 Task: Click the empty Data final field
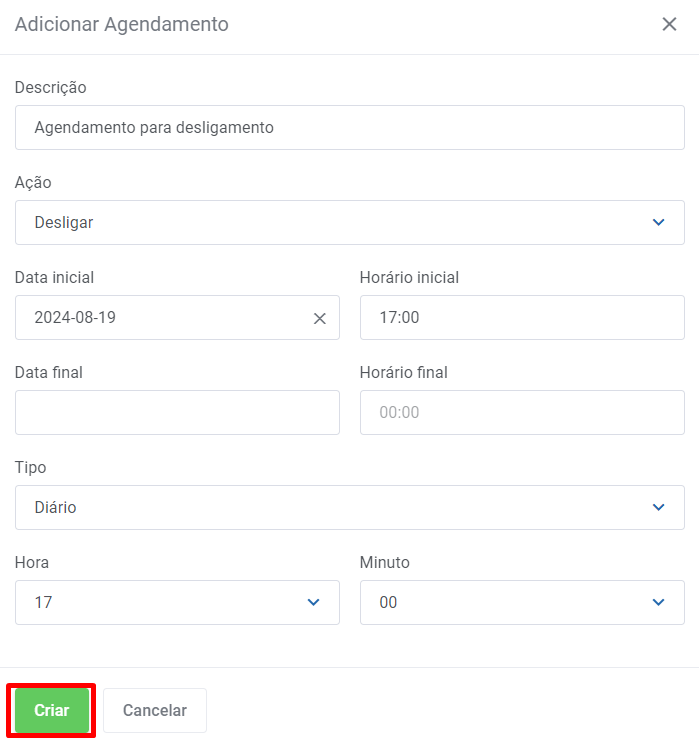(177, 412)
